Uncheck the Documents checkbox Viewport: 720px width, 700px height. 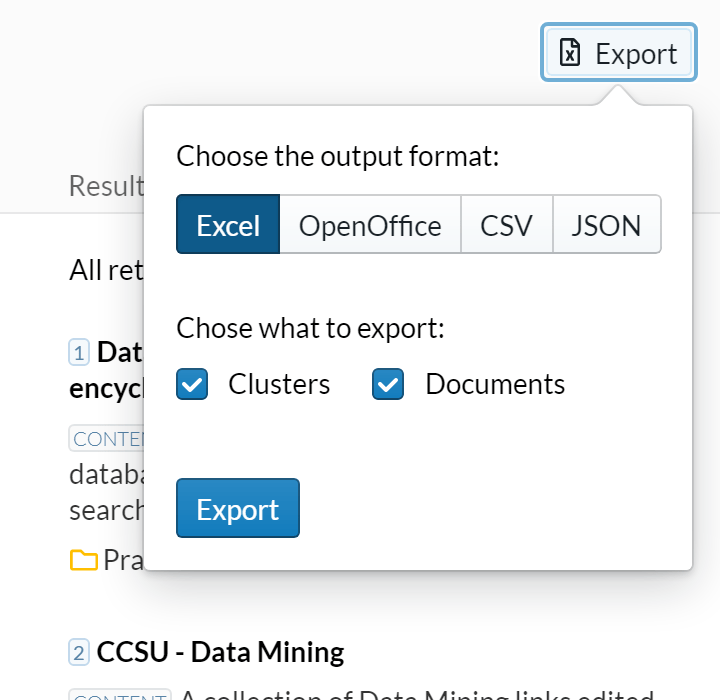coord(388,384)
